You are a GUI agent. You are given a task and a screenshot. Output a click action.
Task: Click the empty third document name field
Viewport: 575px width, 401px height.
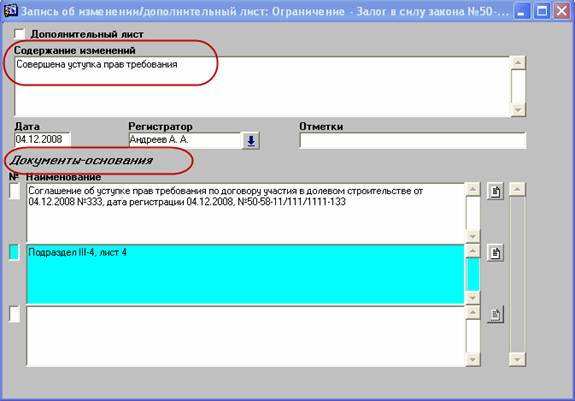pyautogui.click(x=245, y=336)
